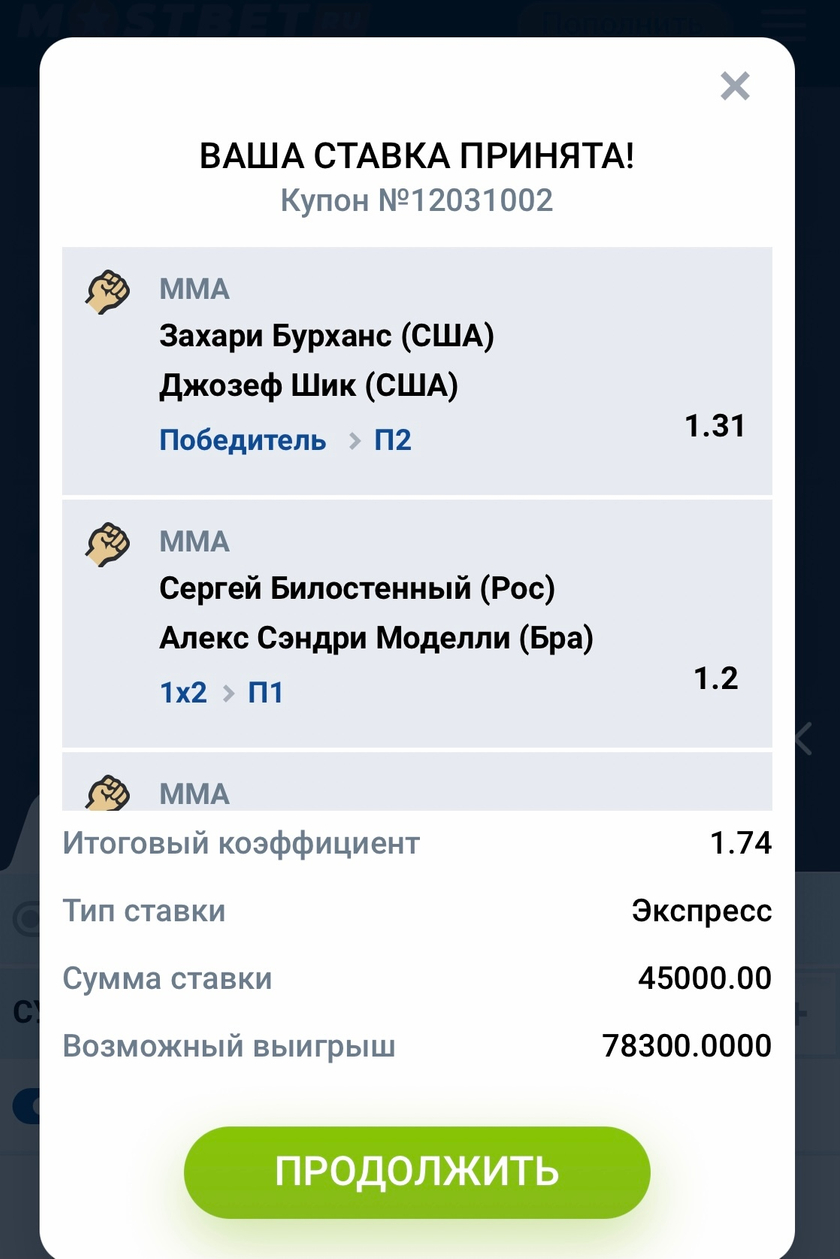Tap the partially hidden third MMA fist icon
The height and width of the screenshot is (1259, 840).
click(108, 794)
